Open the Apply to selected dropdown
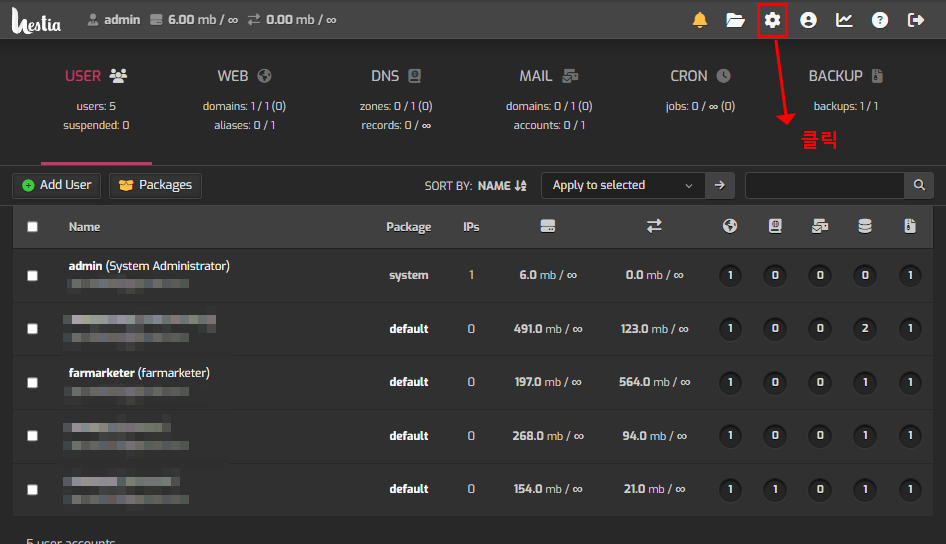 (623, 185)
